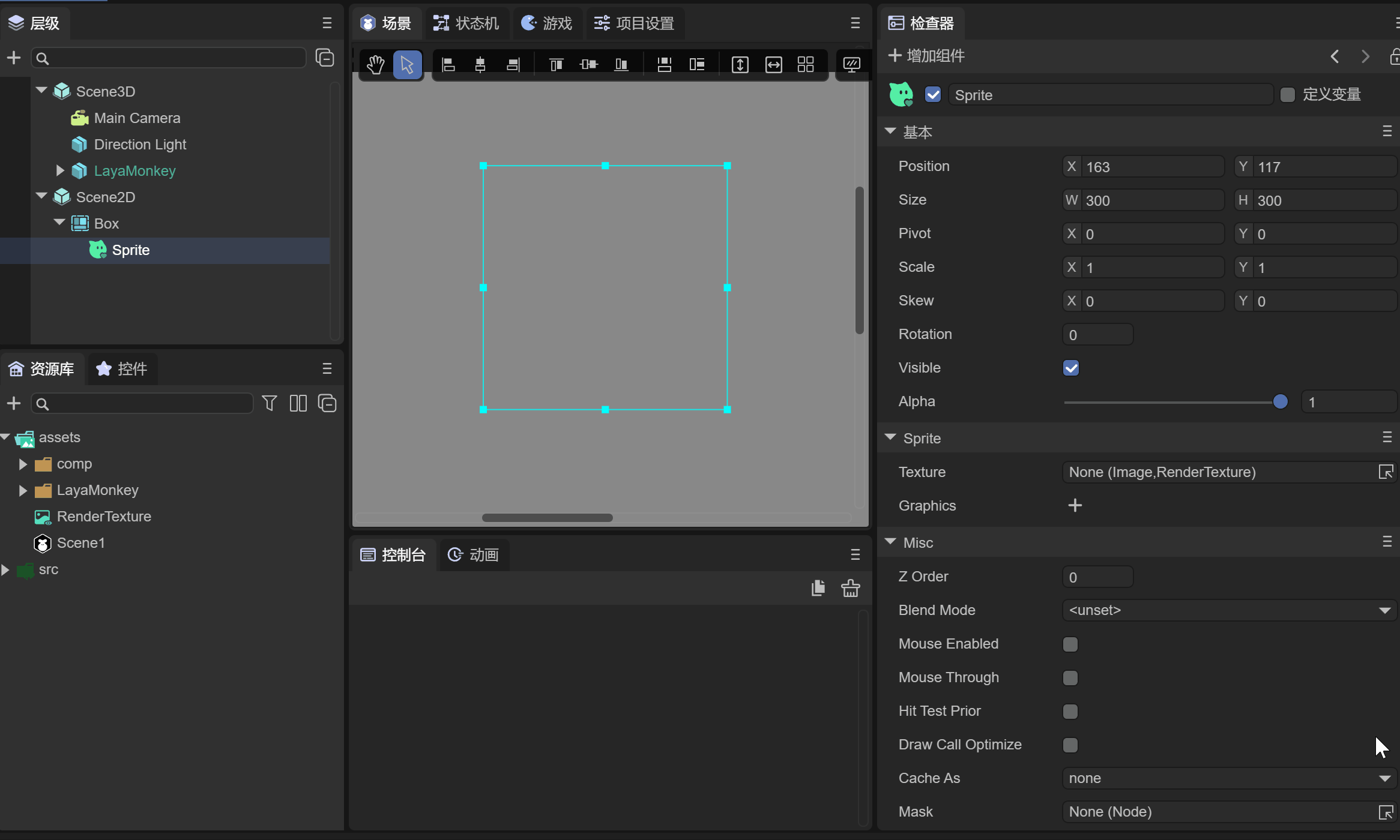
Task: Click the filter icon in assets panel
Action: pos(270,403)
